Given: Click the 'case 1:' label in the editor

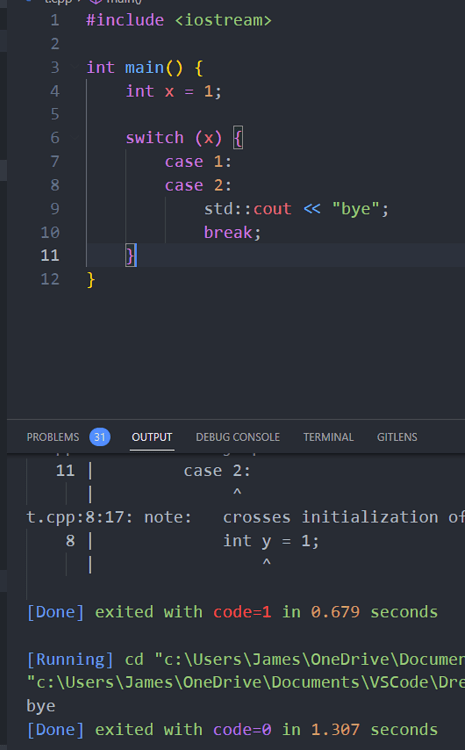Looking at the screenshot, I should [198, 162].
